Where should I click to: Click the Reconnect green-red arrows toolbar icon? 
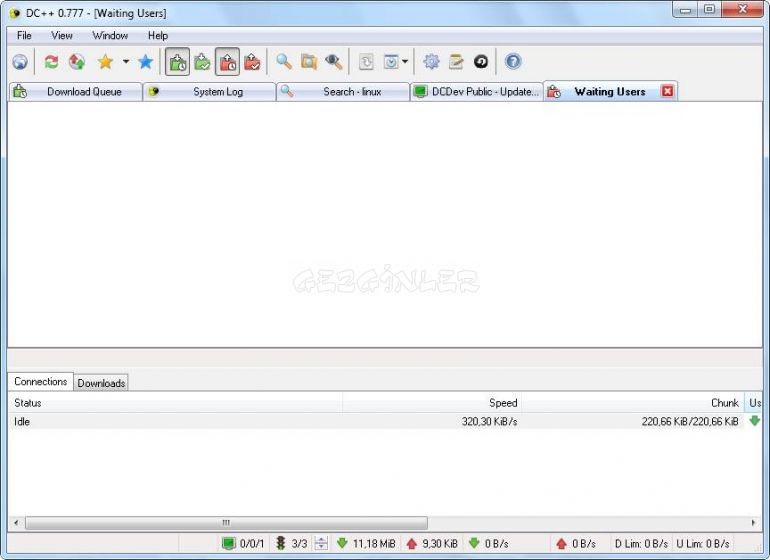tap(51, 62)
